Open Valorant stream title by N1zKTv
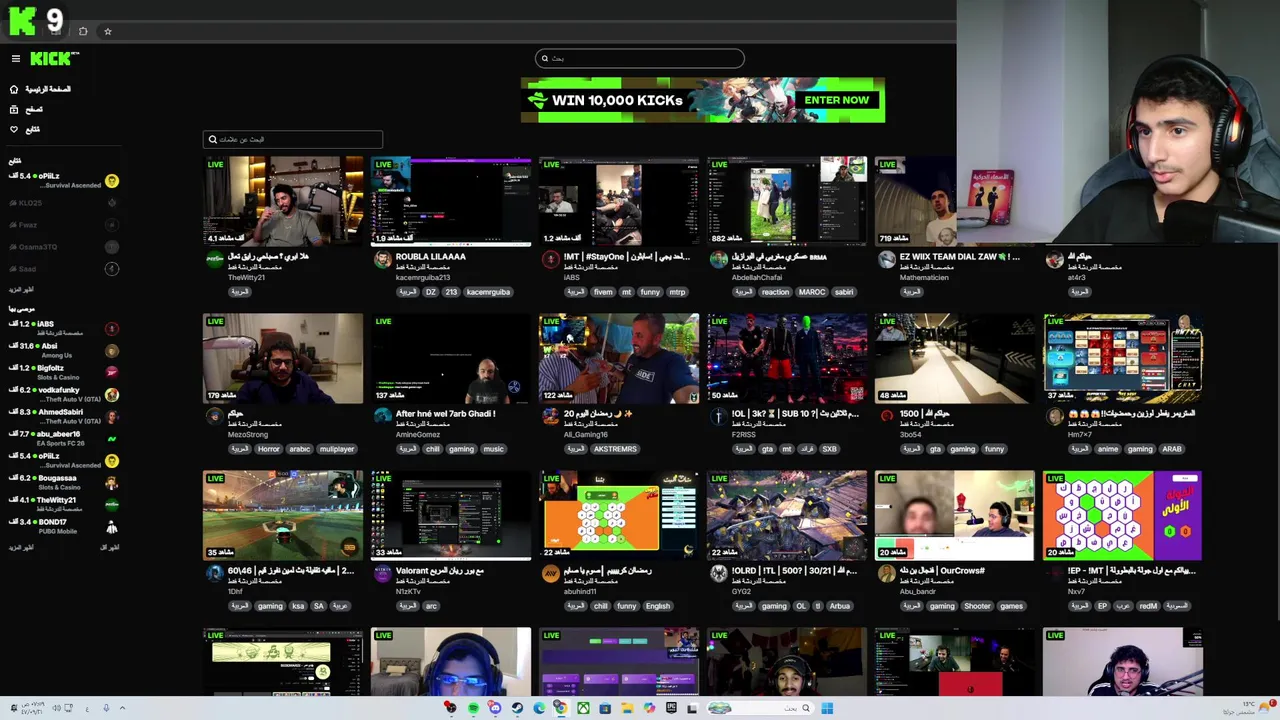The height and width of the screenshot is (720, 1280). click(x=439, y=570)
